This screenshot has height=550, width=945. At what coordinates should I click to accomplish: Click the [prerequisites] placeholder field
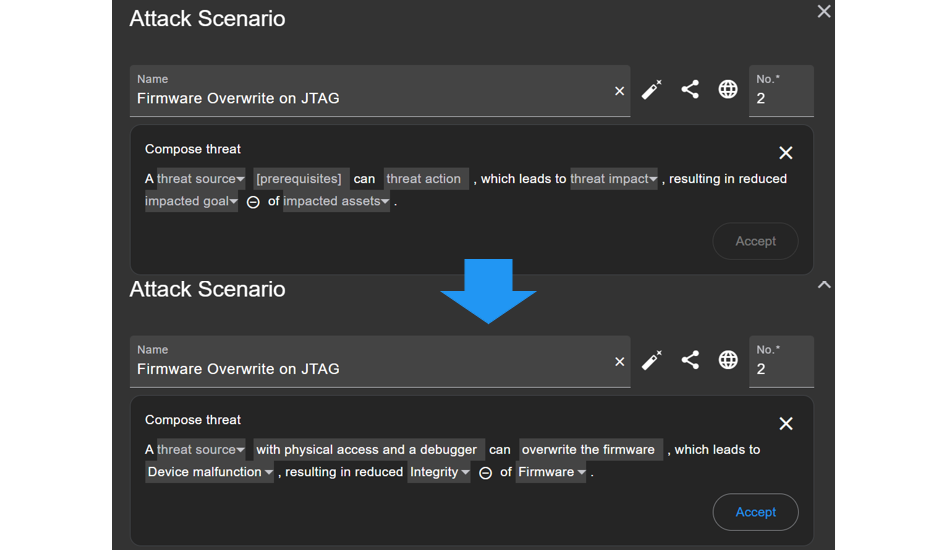[x=299, y=179]
